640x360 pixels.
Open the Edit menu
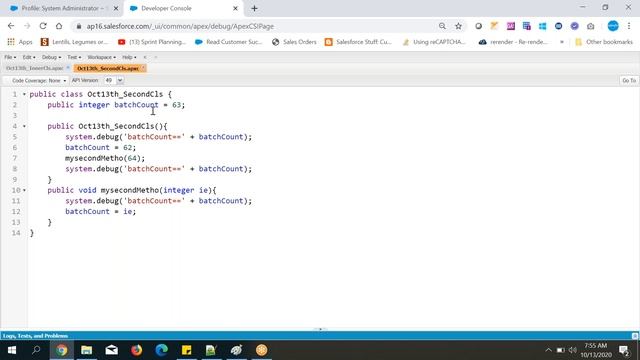point(29,57)
